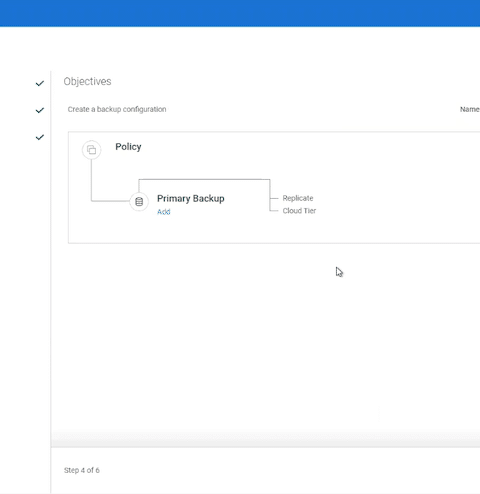Click the Policy stacked-squares icon
The height and width of the screenshot is (494, 480).
pos(92,150)
